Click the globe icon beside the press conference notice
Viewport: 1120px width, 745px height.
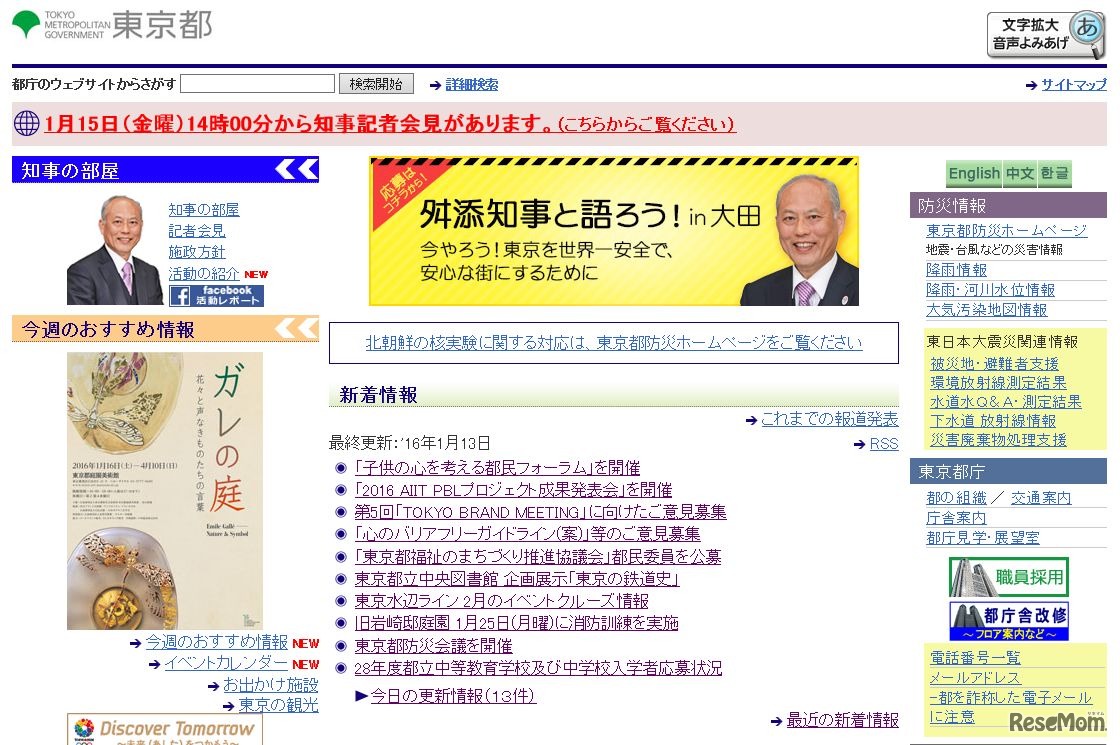(26, 123)
